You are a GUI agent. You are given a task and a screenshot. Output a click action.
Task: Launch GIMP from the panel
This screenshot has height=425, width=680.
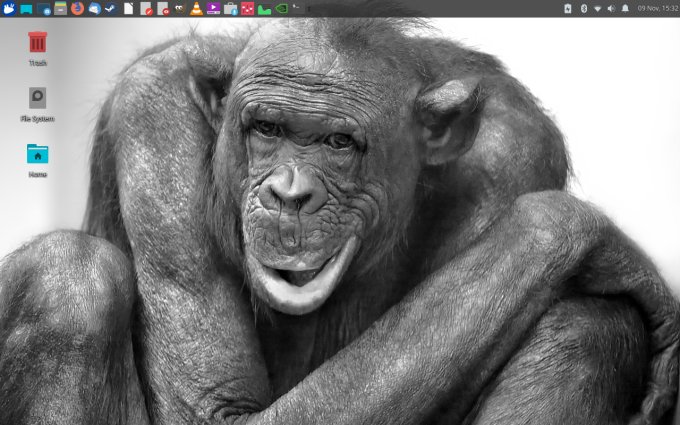(x=179, y=8)
